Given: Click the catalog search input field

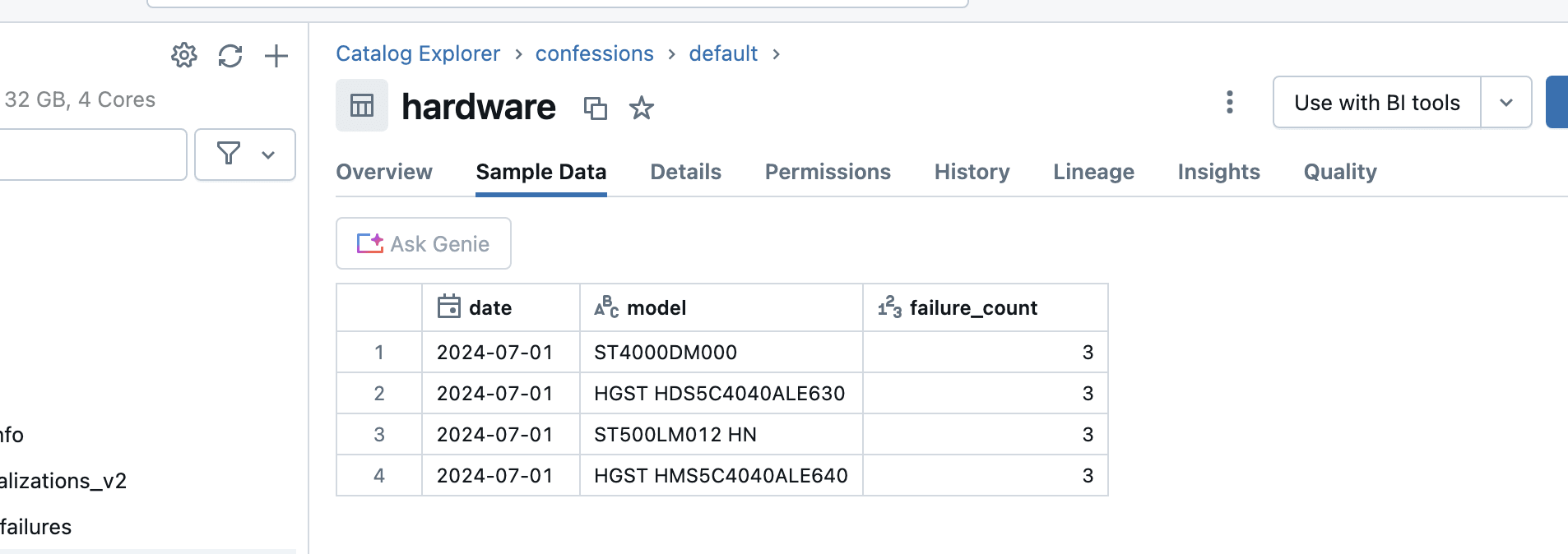Looking at the screenshot, I should click(92, 154).
